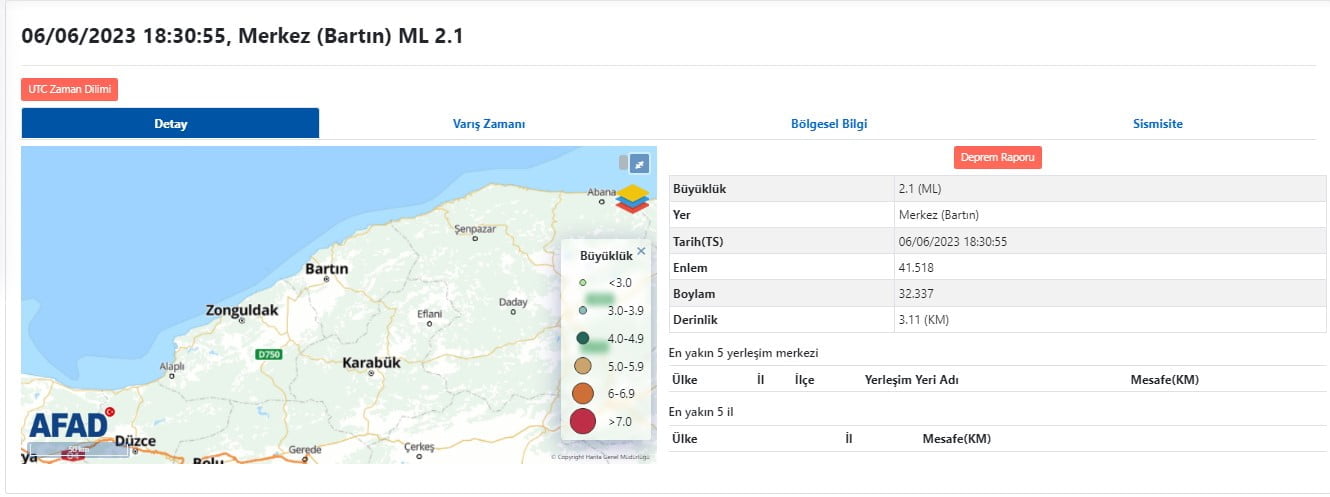Click the map scale bar
This screenshot has width=1330, height=497.
[76, 452]
